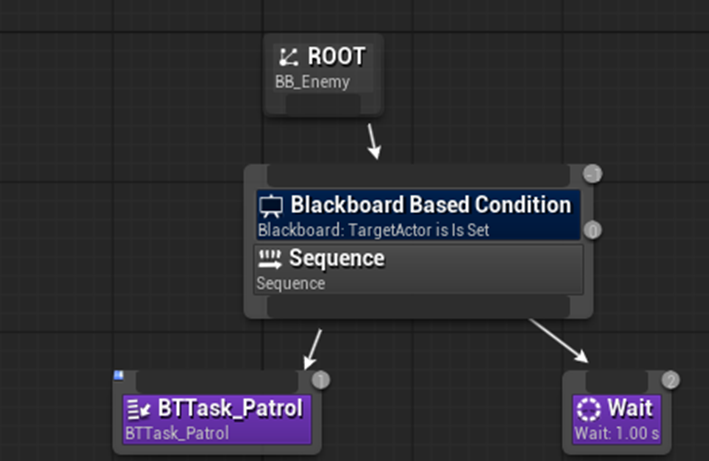Click the BTTask_Patrol top input pin
This screenshot has height=461, width=709.
pyautogui.click(x=216, y=381)
